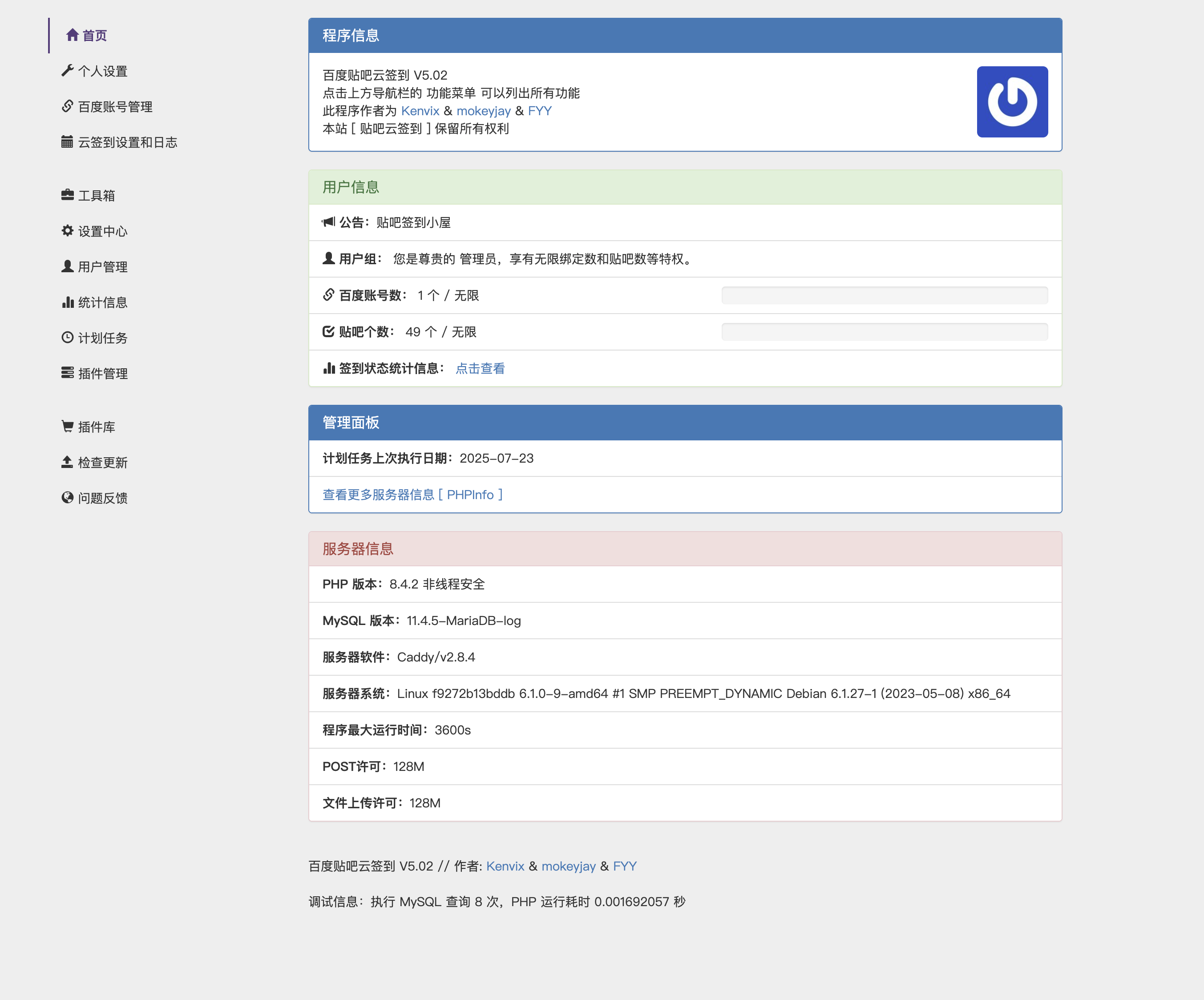The image size is (1204, 1000).
Task: Click the 调试信息 debug line
Action: [x=497, y=901]
